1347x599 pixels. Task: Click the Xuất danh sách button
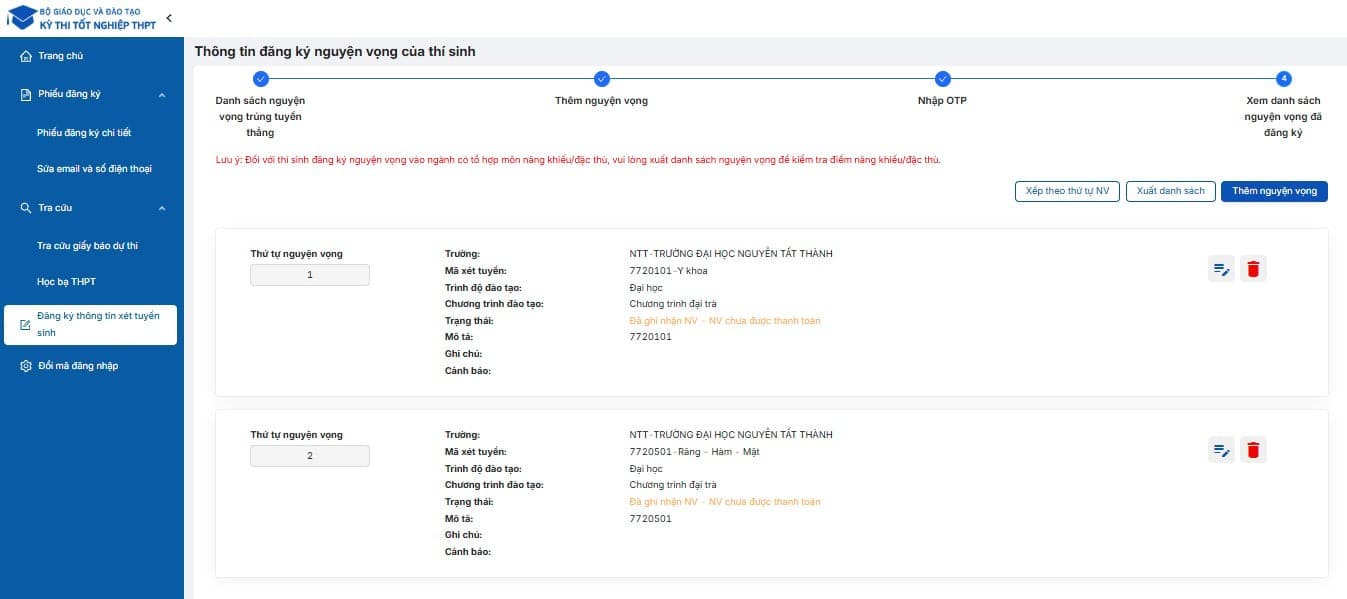[x=1171, y=191]
